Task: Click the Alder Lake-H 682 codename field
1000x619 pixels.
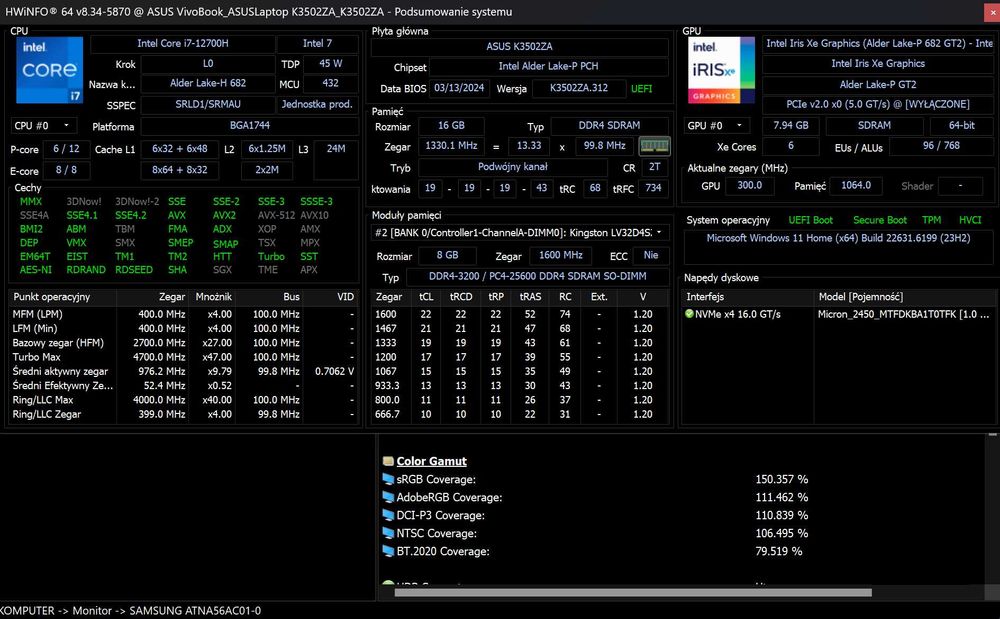Action: point(208,84)
